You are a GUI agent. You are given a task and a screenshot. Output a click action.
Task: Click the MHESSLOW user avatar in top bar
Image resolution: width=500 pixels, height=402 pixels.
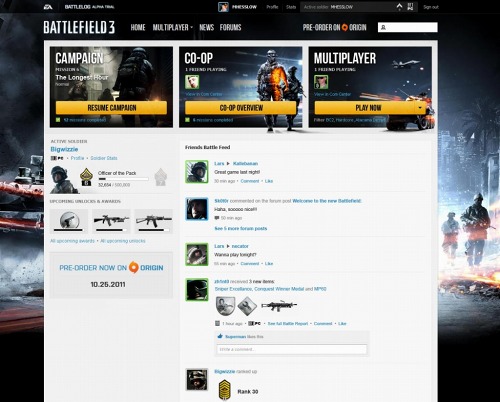pyautogui.click(x=223, y=7)
